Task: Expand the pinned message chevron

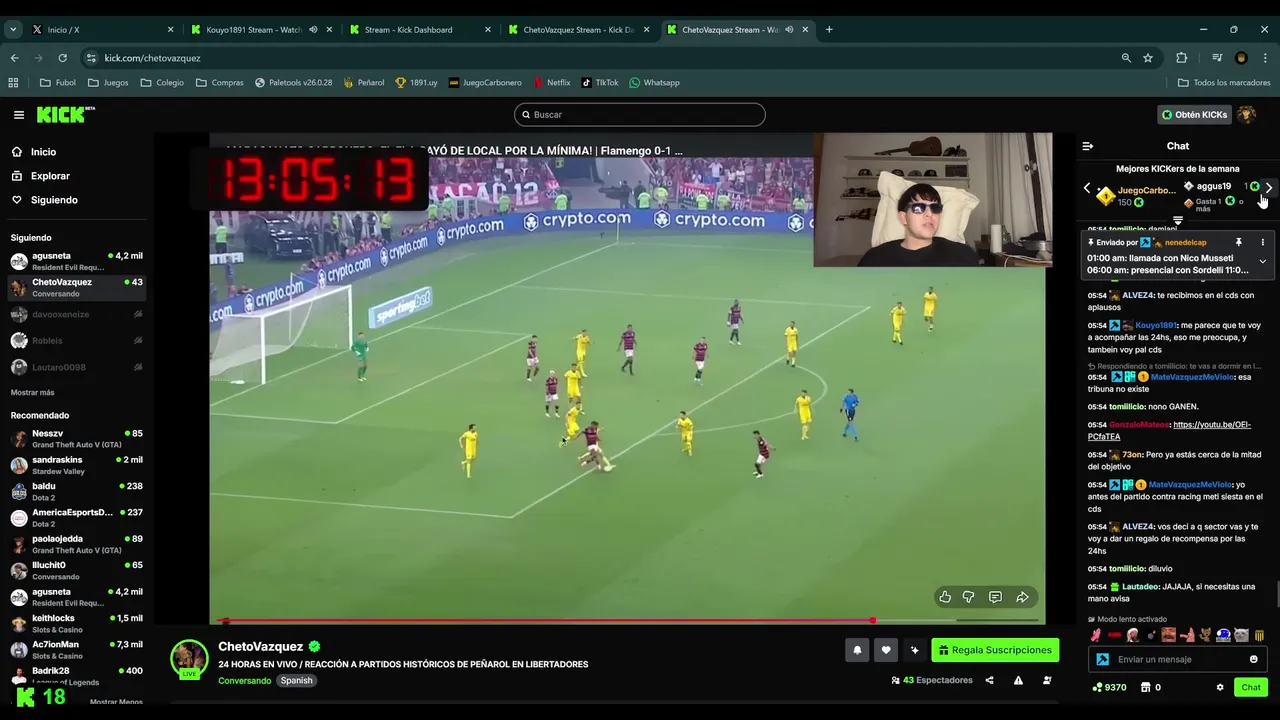Action: tap(1262, 262)
